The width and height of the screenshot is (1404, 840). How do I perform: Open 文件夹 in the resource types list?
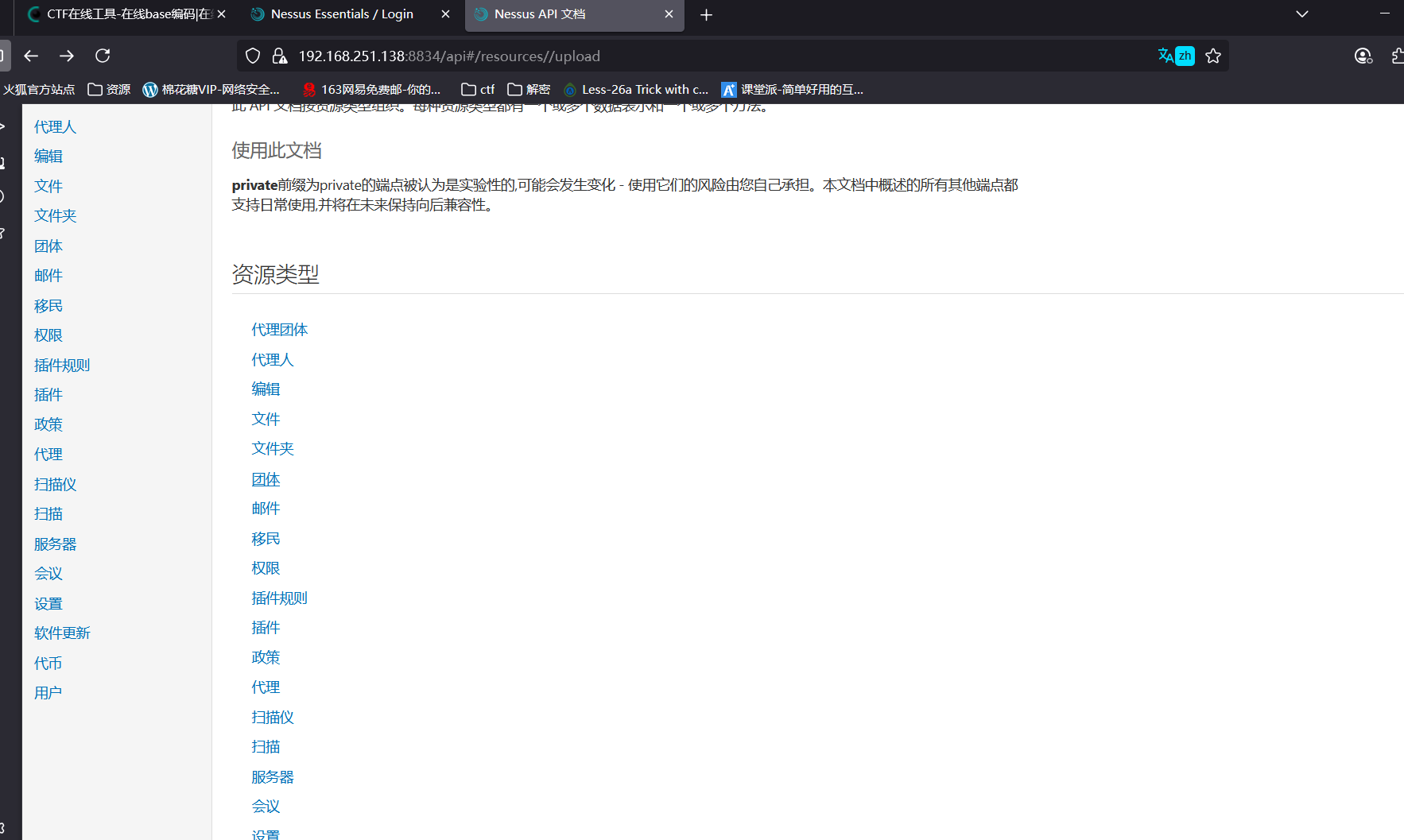tap(273, 449)
